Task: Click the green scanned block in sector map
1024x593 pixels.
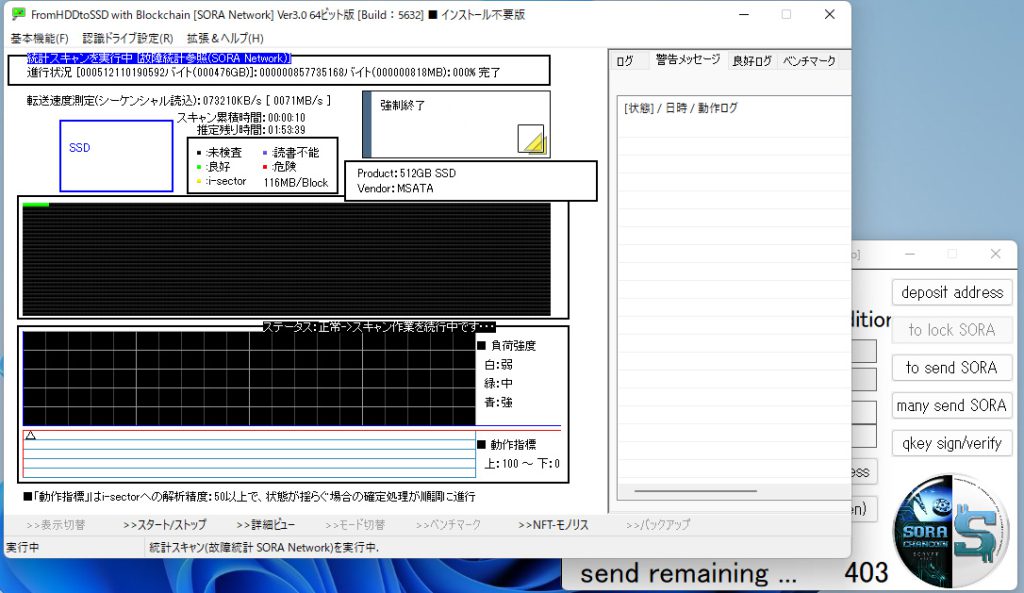Action: [36, 205]
